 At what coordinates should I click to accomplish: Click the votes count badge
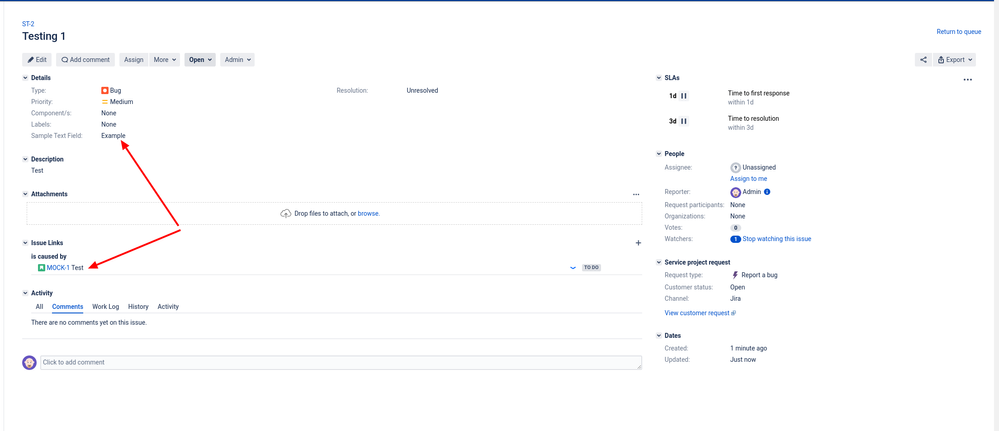[x=735, y=228]
